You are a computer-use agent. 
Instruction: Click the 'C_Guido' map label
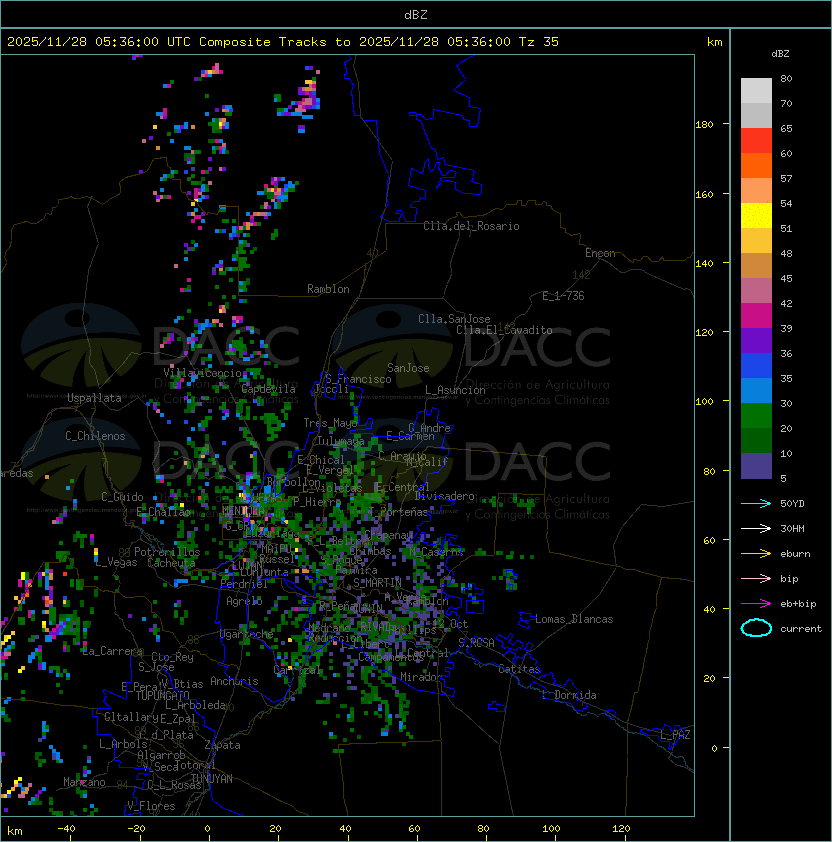click(122, 497)
